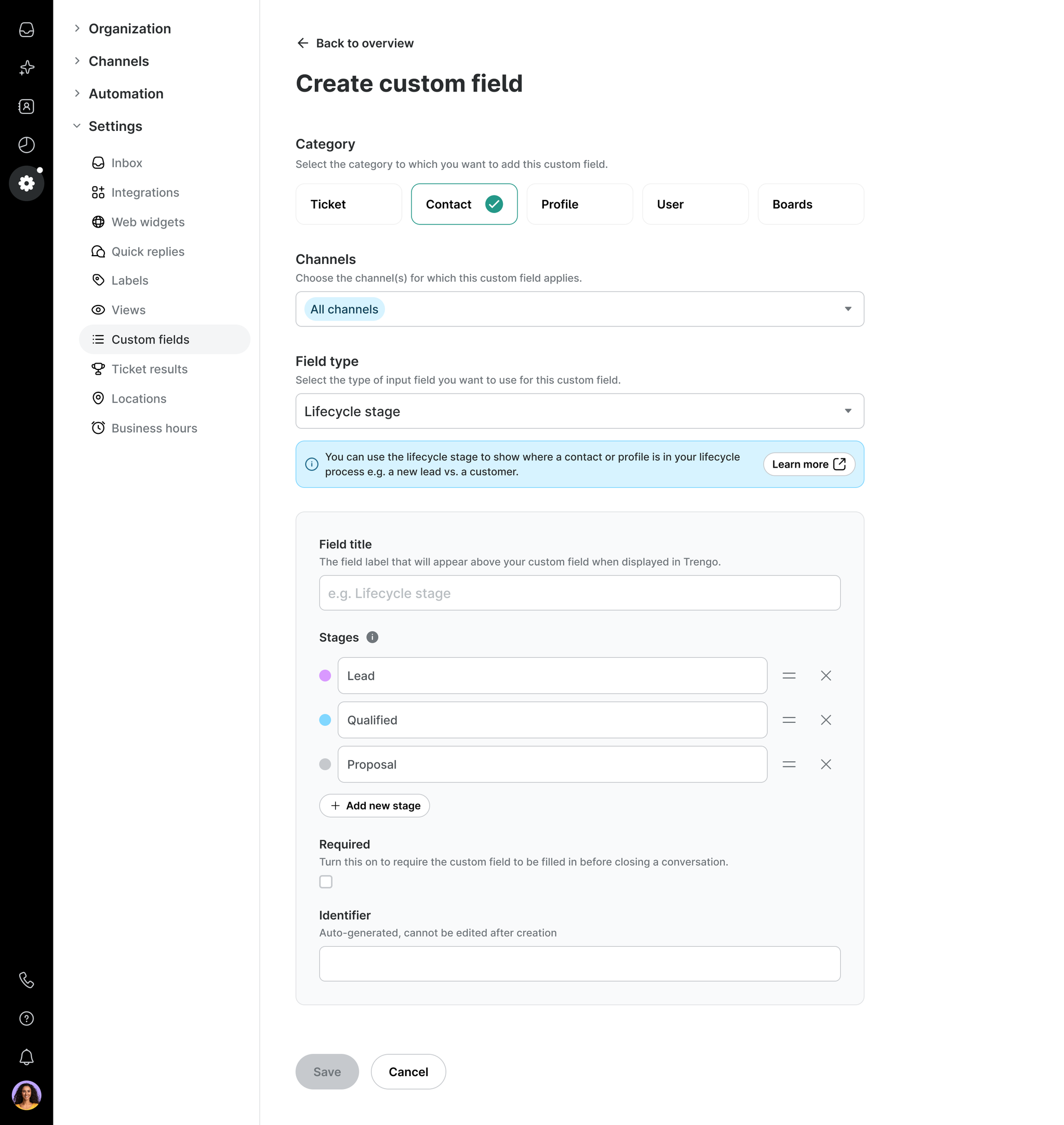Enable the Required checkbox
Image resolution: width=1064 pixels, height=1125 pixels.
click(x=326, y=882)
